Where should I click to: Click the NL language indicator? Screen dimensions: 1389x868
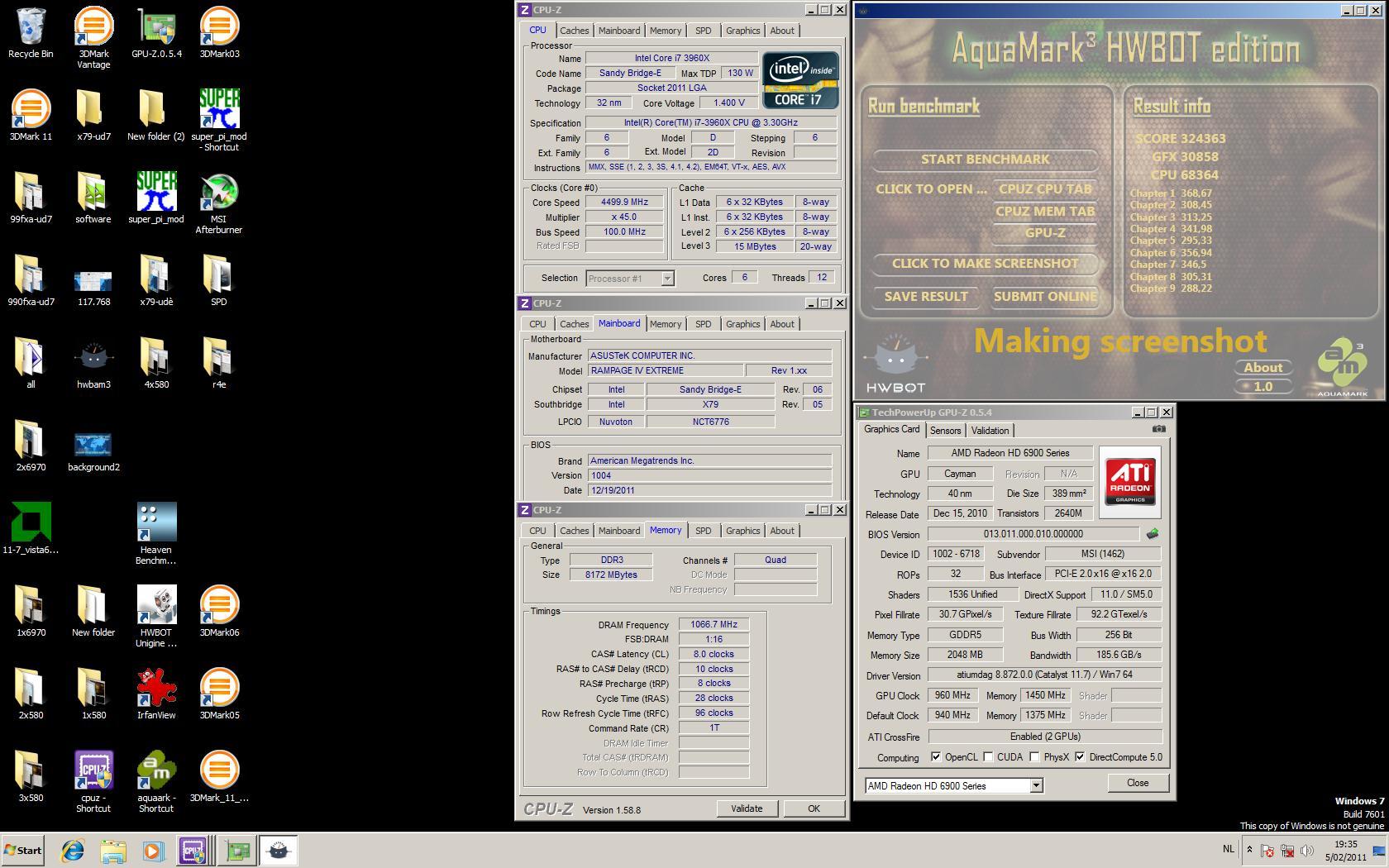coord(1228,849)
